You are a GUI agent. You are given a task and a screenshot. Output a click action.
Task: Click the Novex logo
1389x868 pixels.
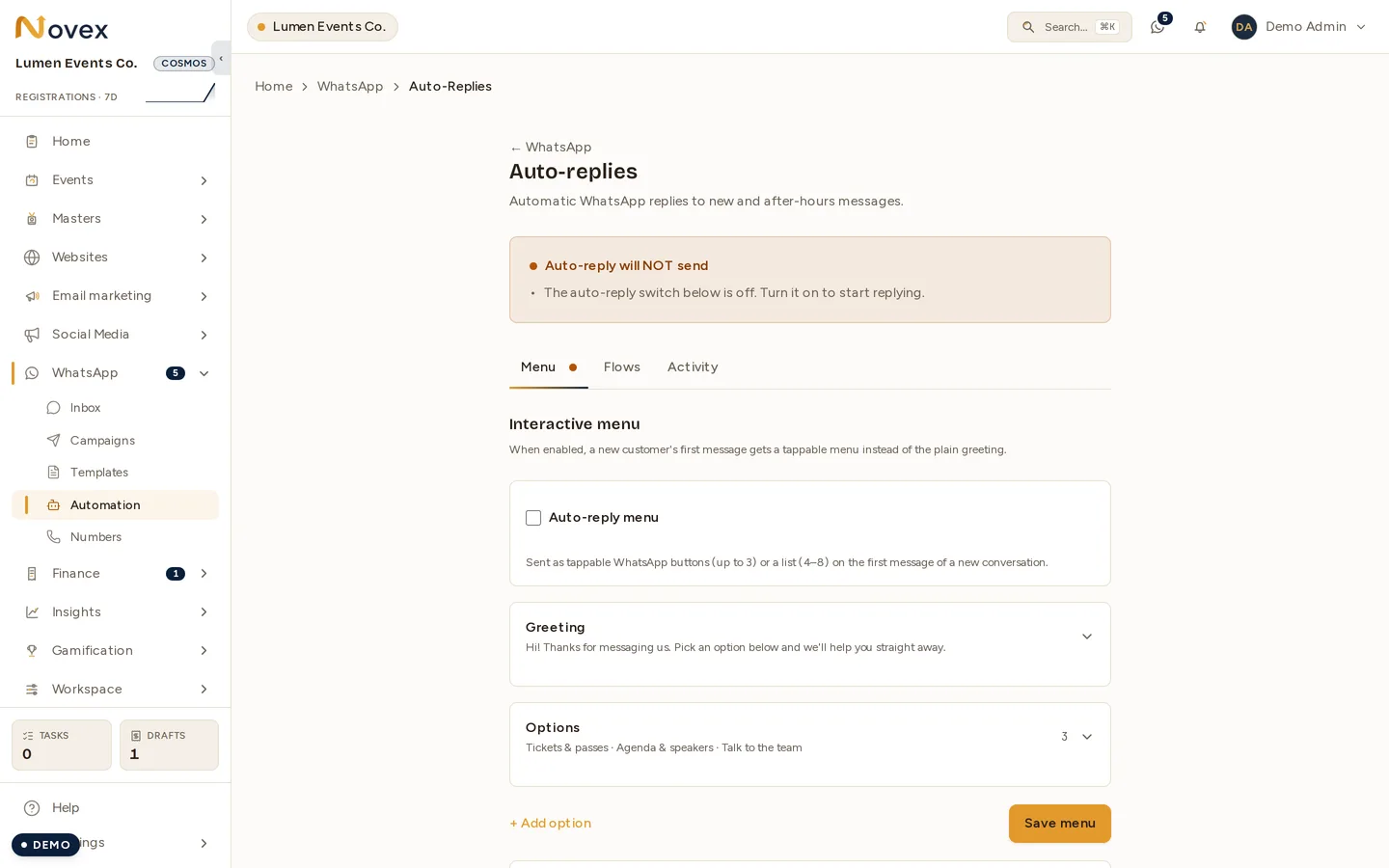[62, 28]
